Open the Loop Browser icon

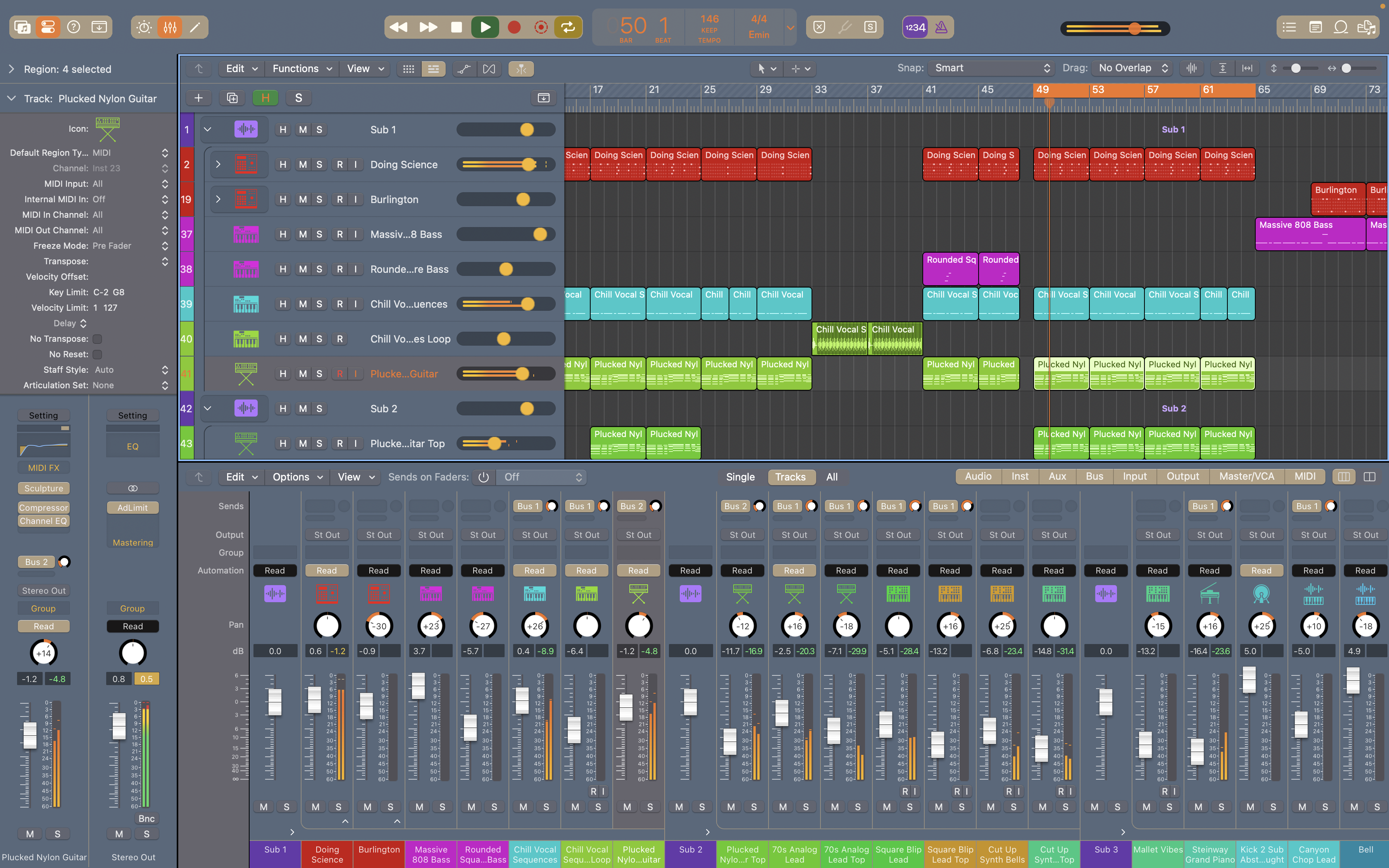click(1341, 27)
